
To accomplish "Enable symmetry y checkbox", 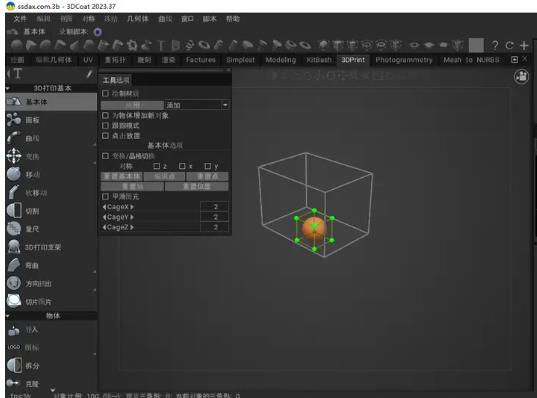I will point(208,166).
